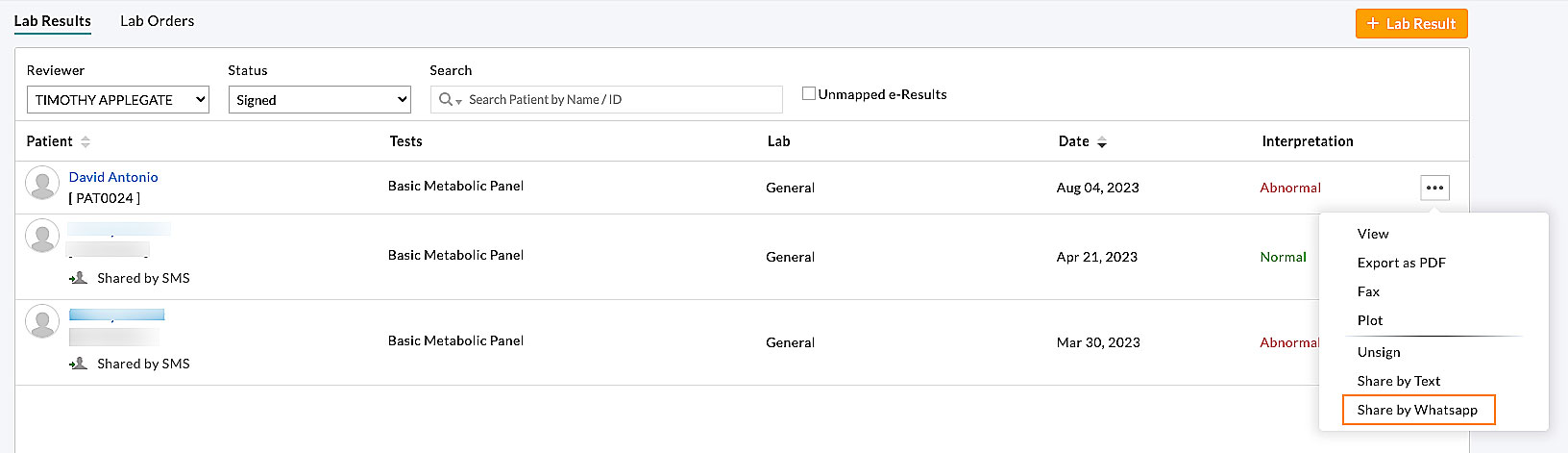Click the Shared by SMS icon in the second row
This screenshot has height=453, width=1568.
(79, 278)
